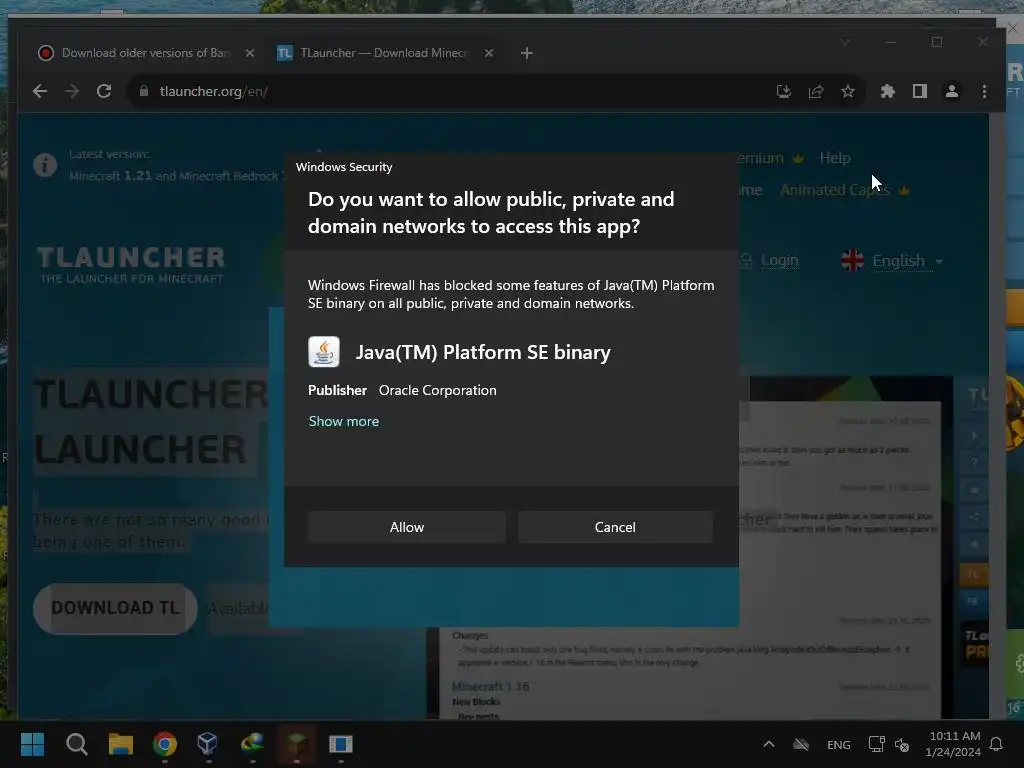Viewport: 1024px width, 768px height.
Task: Click the install app icon in address bar
Action: pyautogui.click(x=784, y=91)
